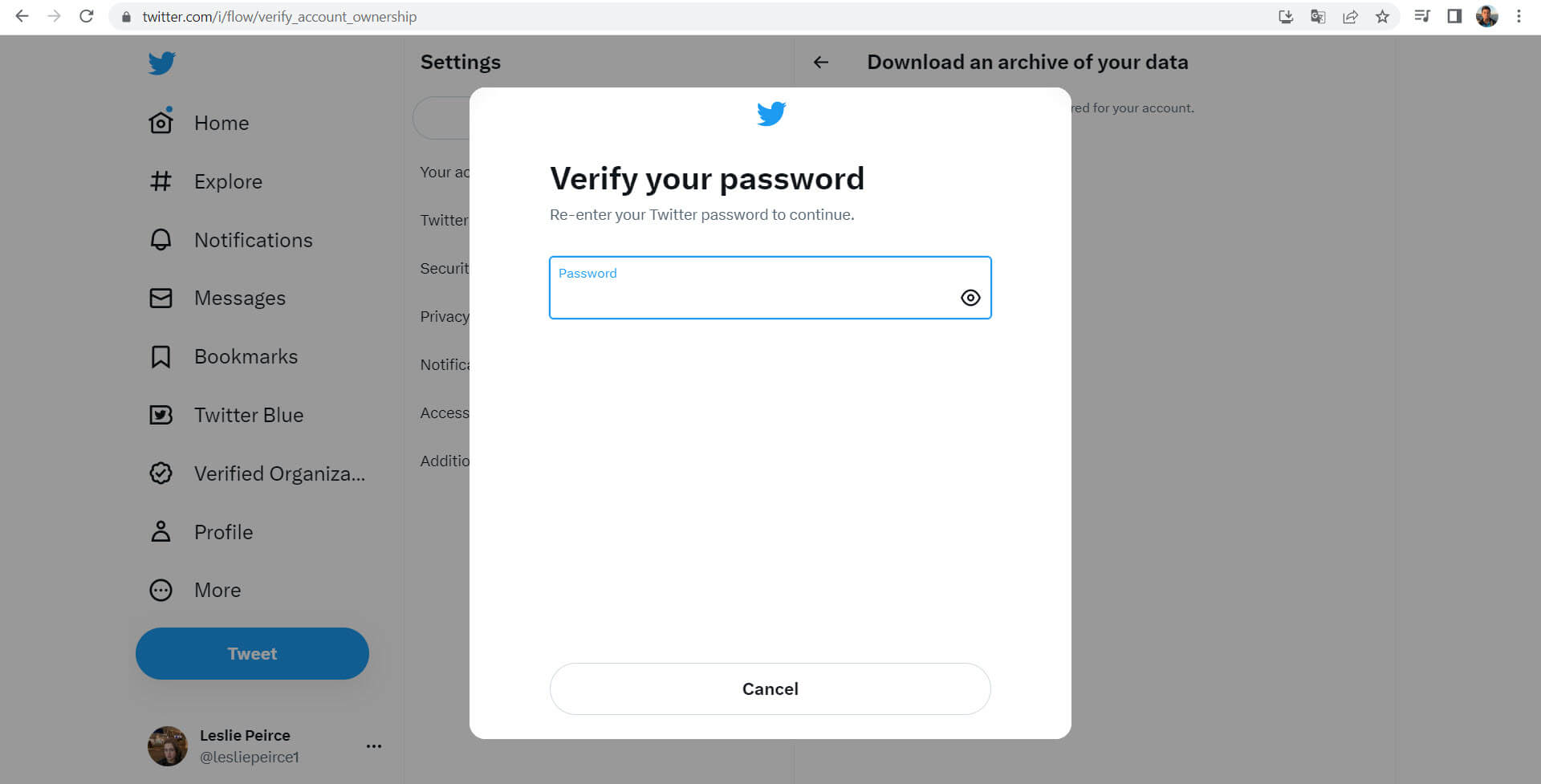Open Messages with the envelope icon
Viewport: 1541px width, 784px height.
click(x=161, y=298)
